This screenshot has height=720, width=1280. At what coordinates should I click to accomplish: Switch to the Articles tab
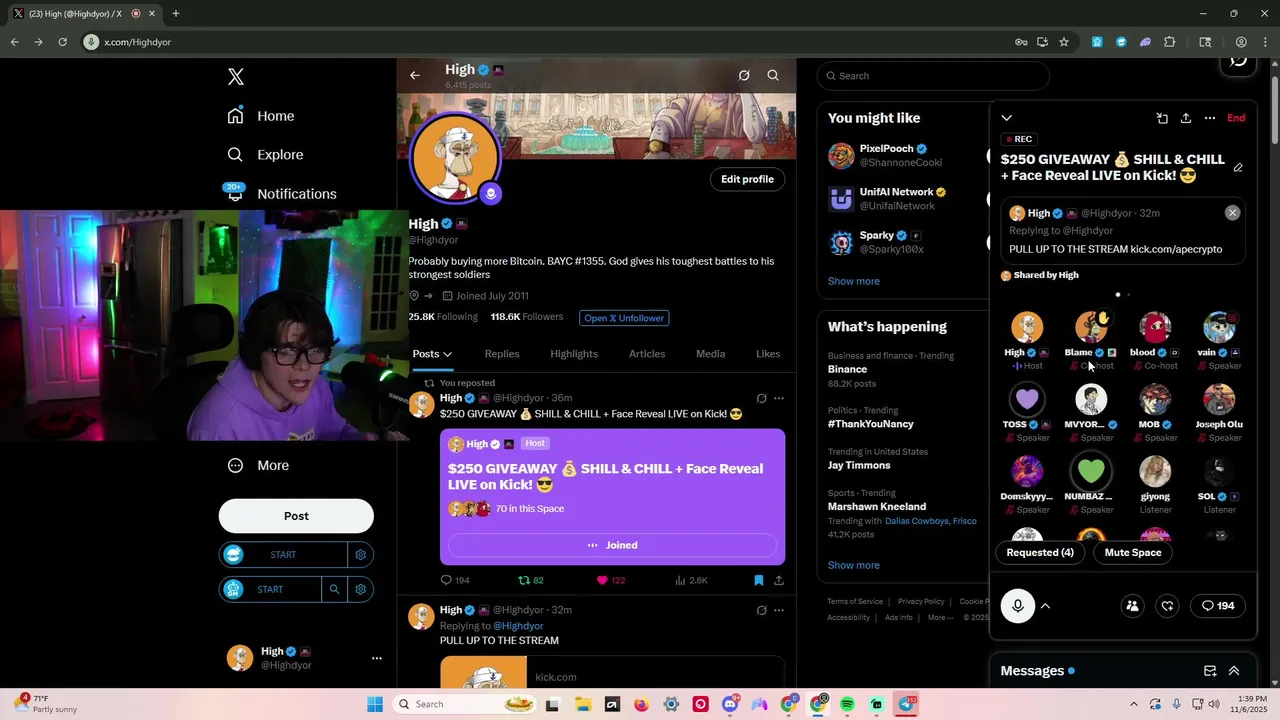(647, 354)
